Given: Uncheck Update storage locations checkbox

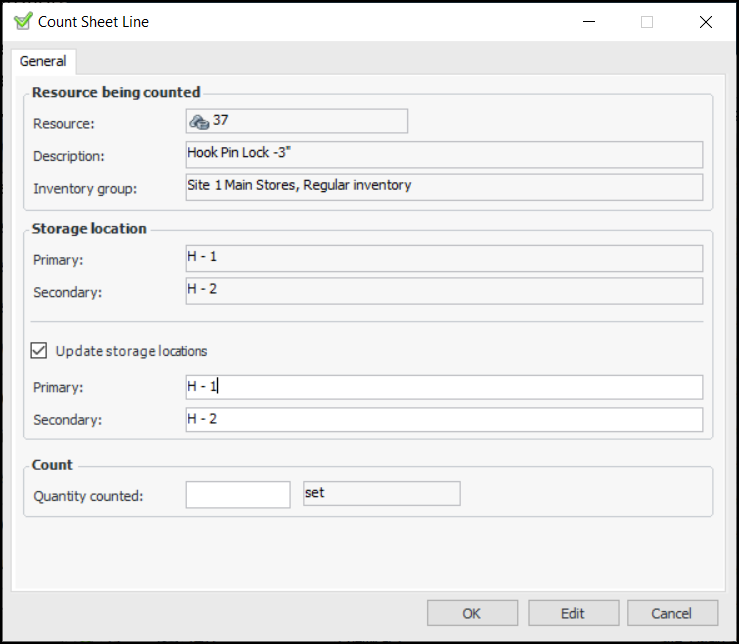Looking at the screenshot, I should coord(39,351).
